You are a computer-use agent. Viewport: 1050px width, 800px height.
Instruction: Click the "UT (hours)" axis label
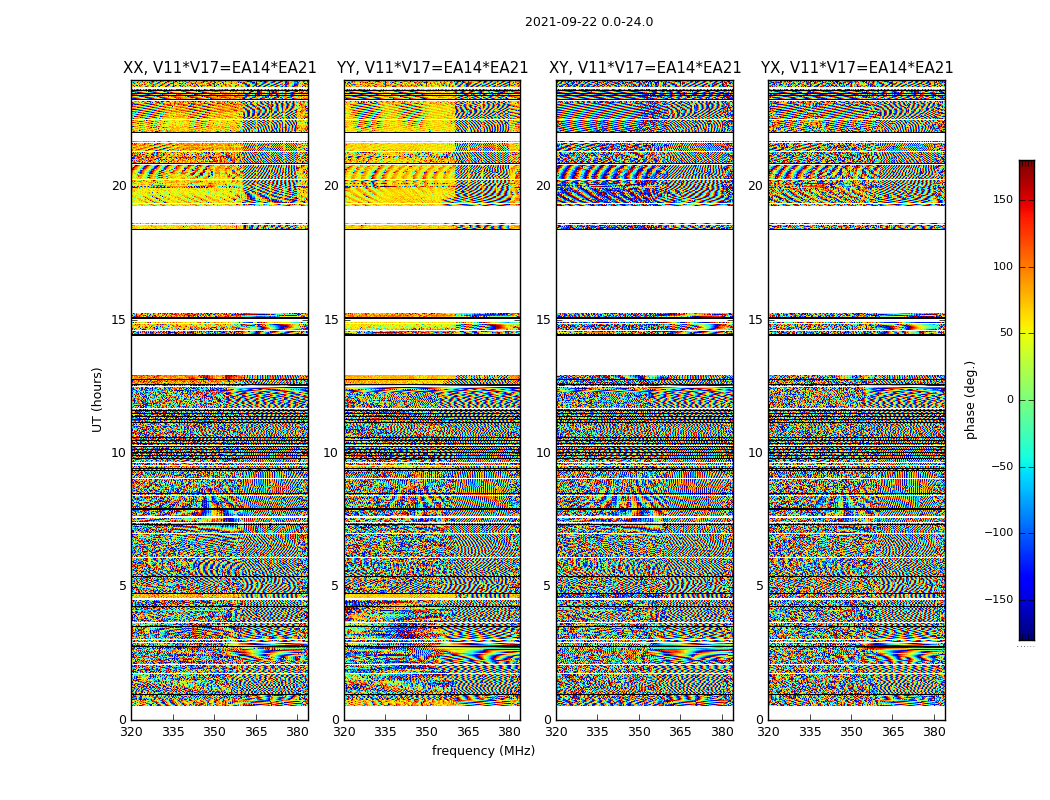(x=97, y=400)
